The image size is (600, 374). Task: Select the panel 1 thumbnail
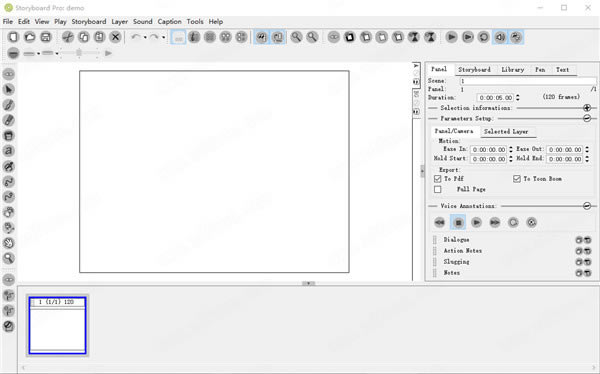tap(57, 326)
